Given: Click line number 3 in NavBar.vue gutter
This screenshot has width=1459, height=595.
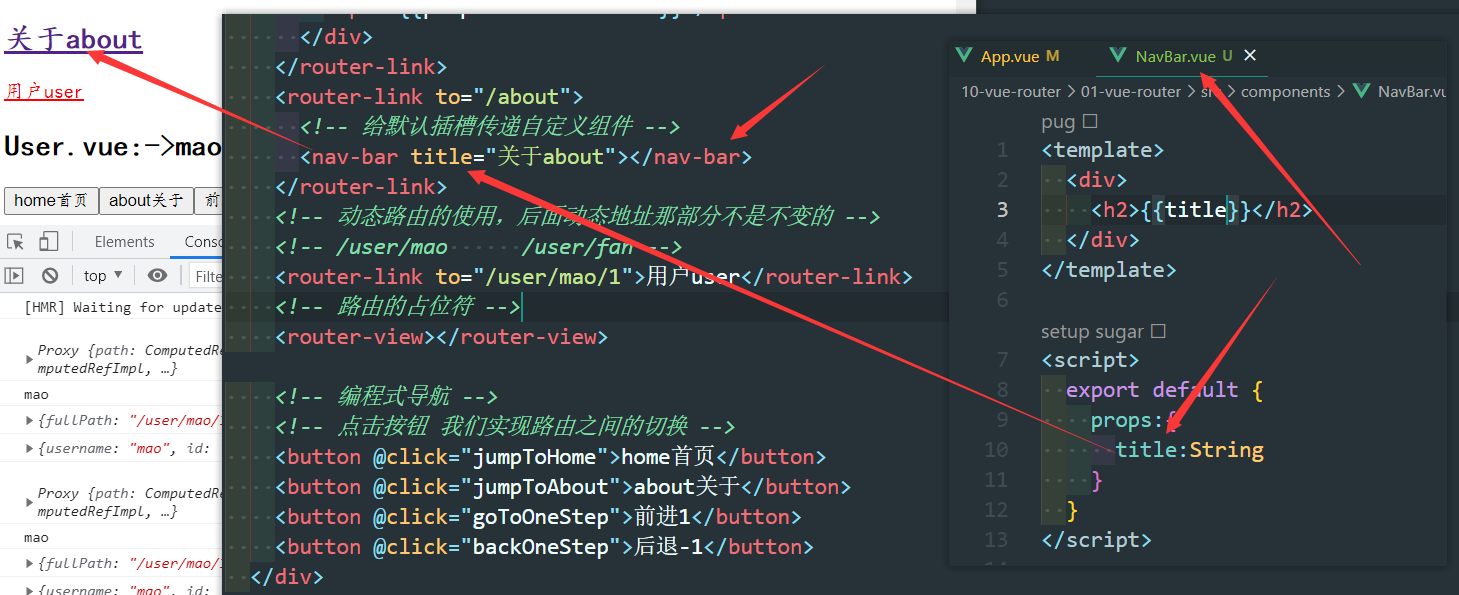Looking at the screenshot, I should tap(1002, 210).
